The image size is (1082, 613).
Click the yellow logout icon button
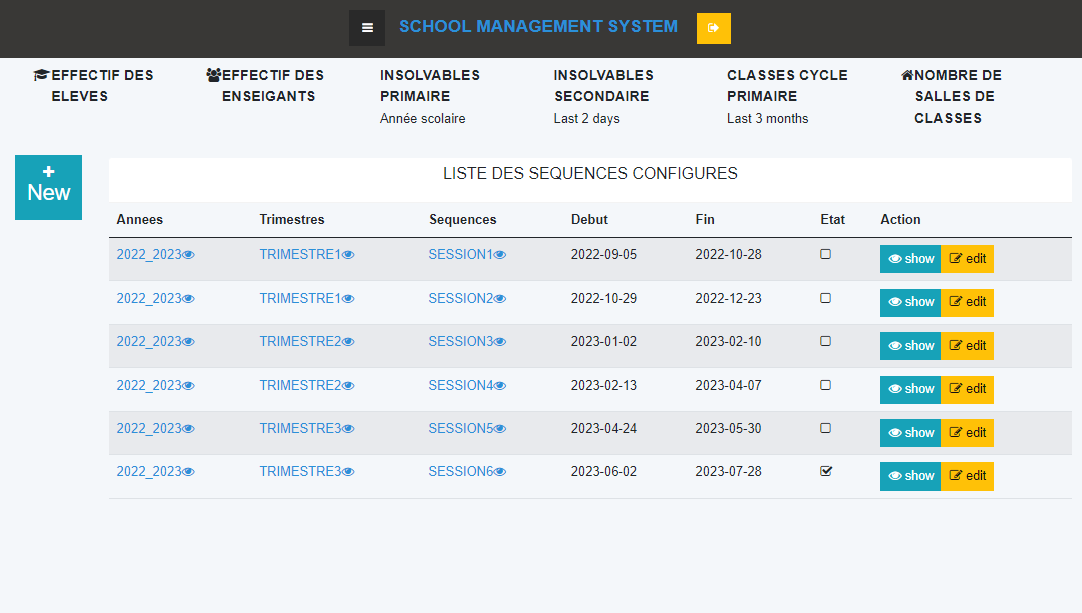click(714, 28)
